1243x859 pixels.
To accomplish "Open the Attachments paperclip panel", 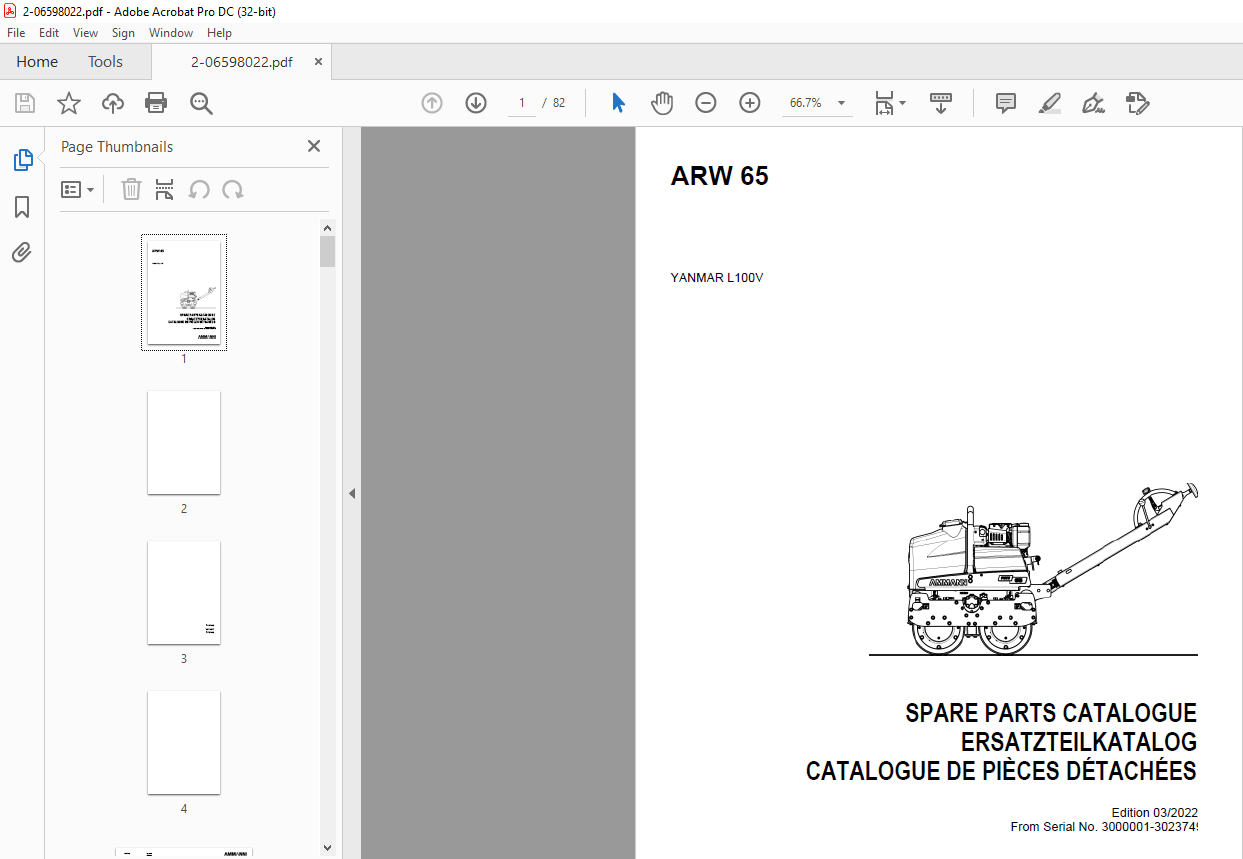I will tap(22, 252).
